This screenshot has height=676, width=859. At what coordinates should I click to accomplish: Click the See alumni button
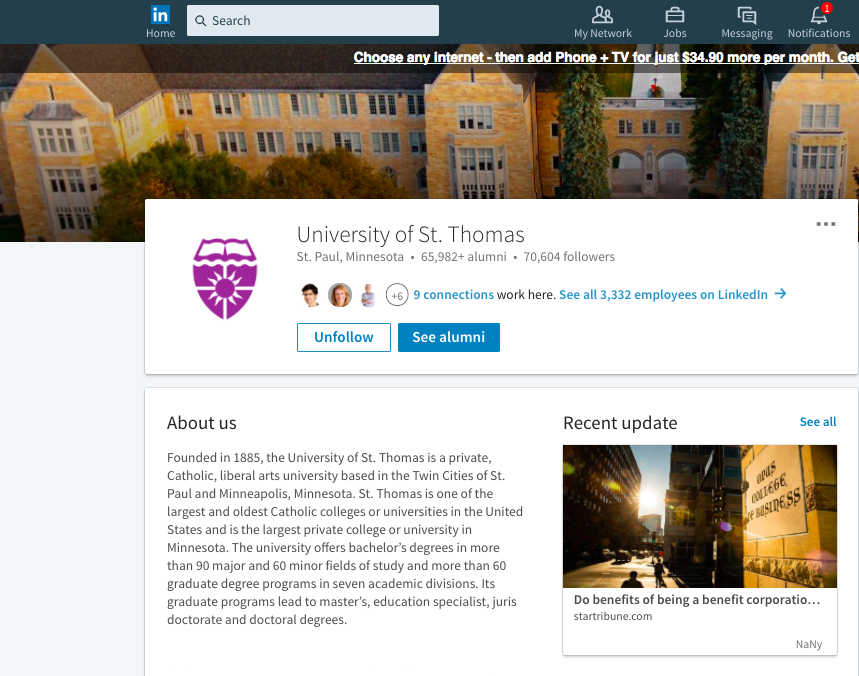(448, 337)
